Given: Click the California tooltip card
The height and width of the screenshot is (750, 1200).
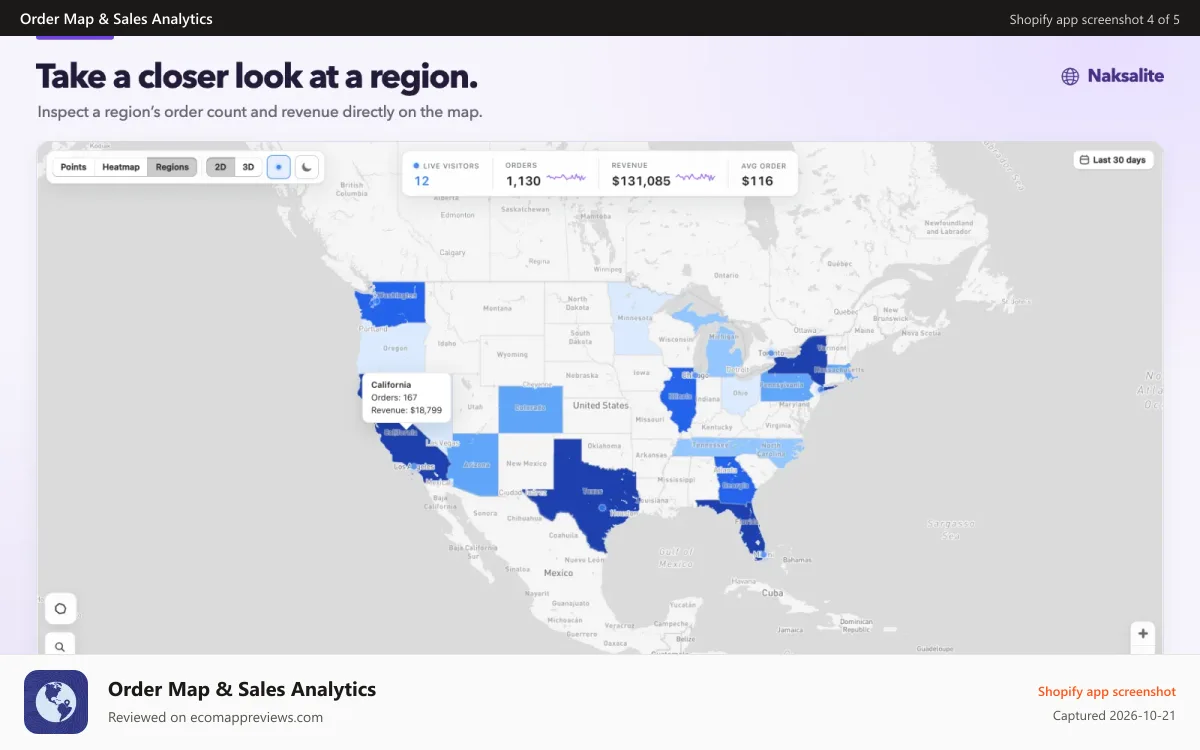Looking at the screenshot, I should tap(405, 397).
